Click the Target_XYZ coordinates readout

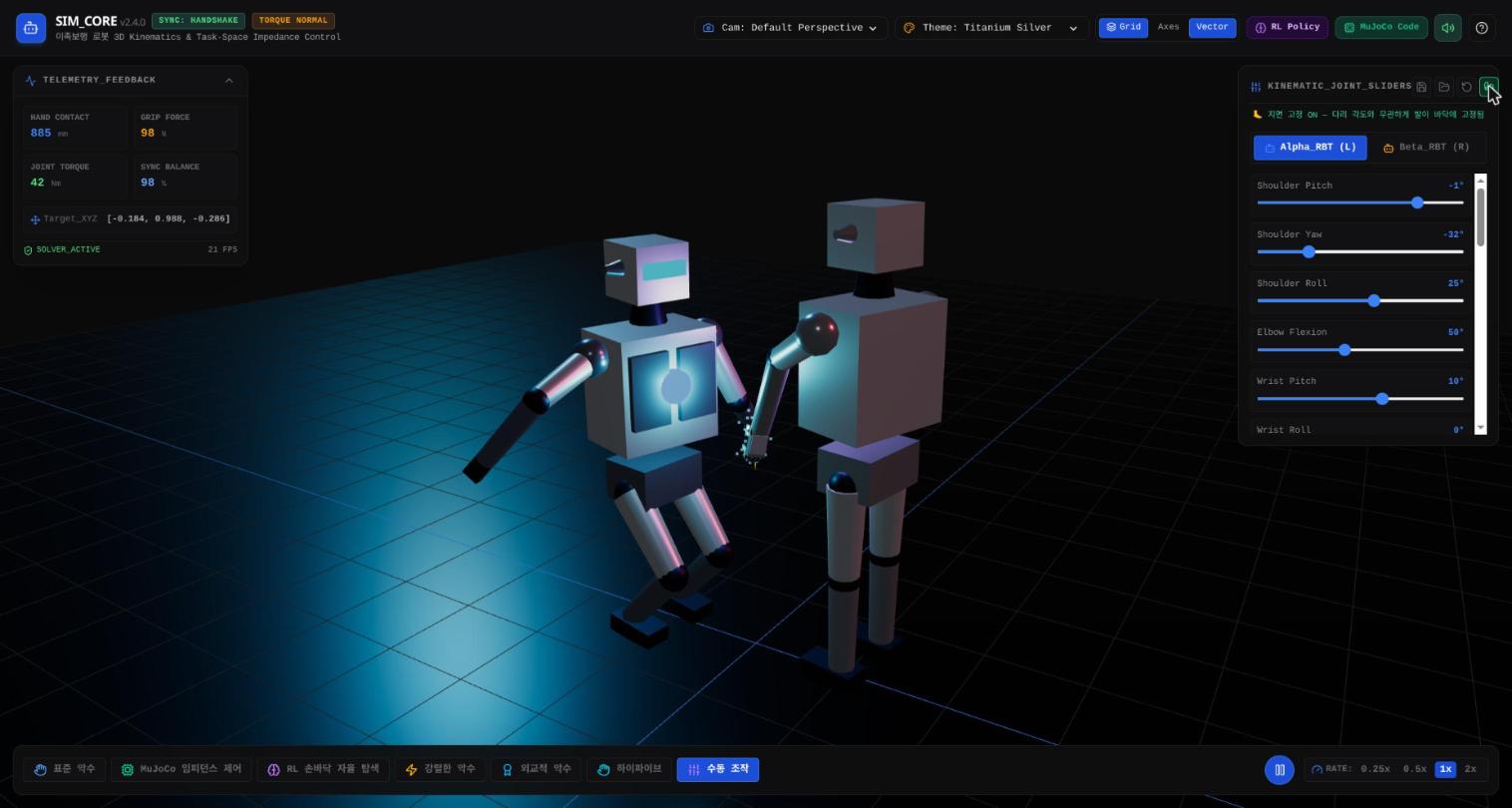tap(131, 218)
